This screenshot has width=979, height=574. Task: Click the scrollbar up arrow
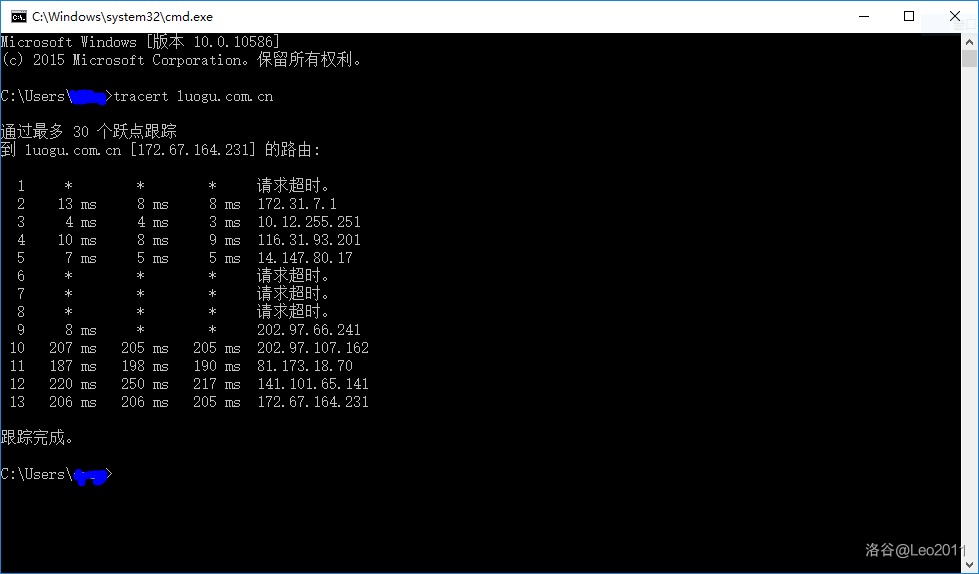969,42
